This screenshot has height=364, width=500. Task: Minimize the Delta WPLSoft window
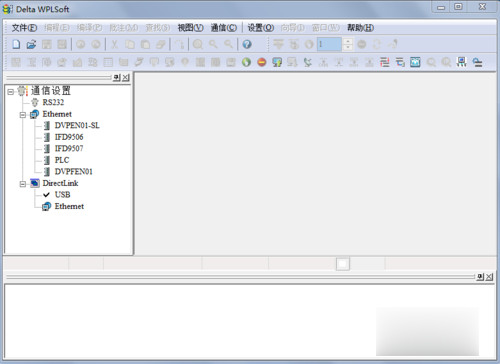click(441, 7)
